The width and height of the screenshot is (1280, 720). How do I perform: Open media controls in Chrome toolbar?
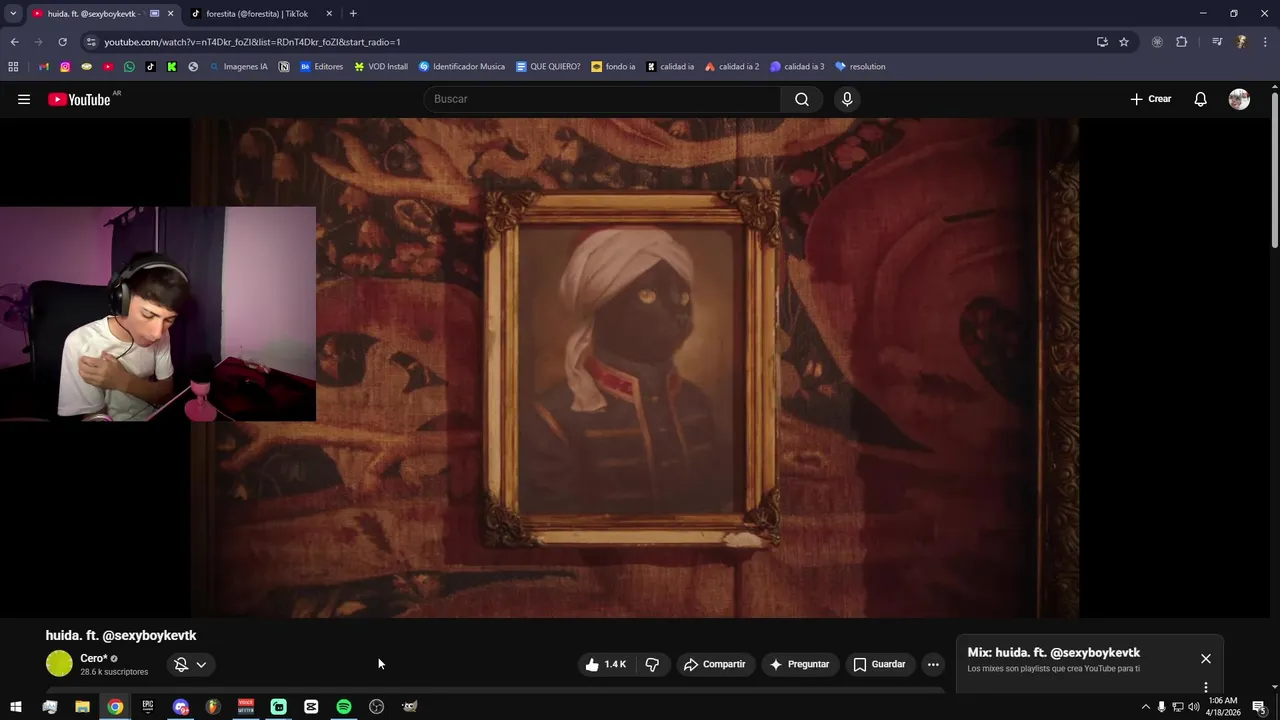tap(1217, 42)
